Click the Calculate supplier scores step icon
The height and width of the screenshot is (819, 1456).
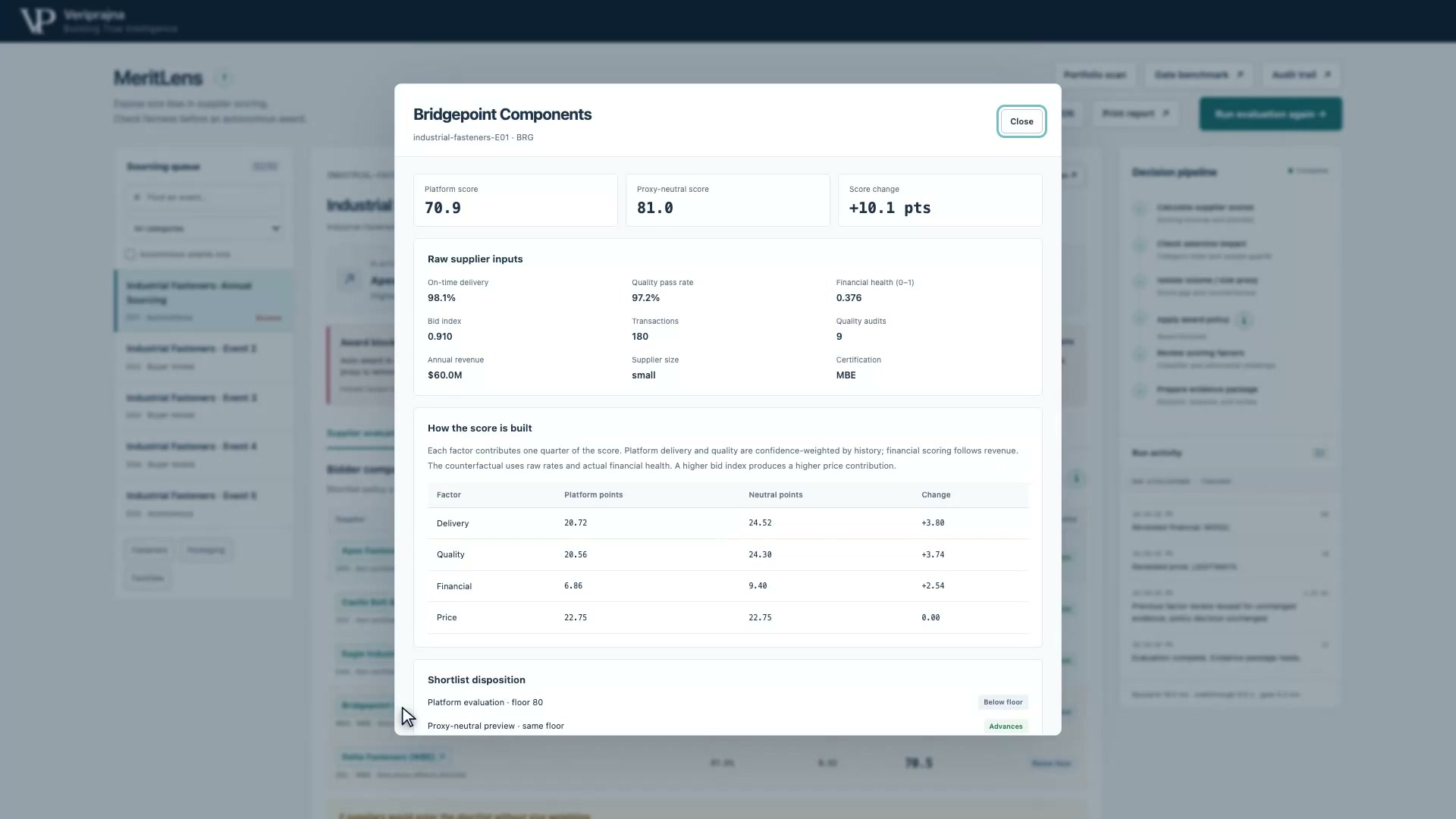click(1140, 209)
